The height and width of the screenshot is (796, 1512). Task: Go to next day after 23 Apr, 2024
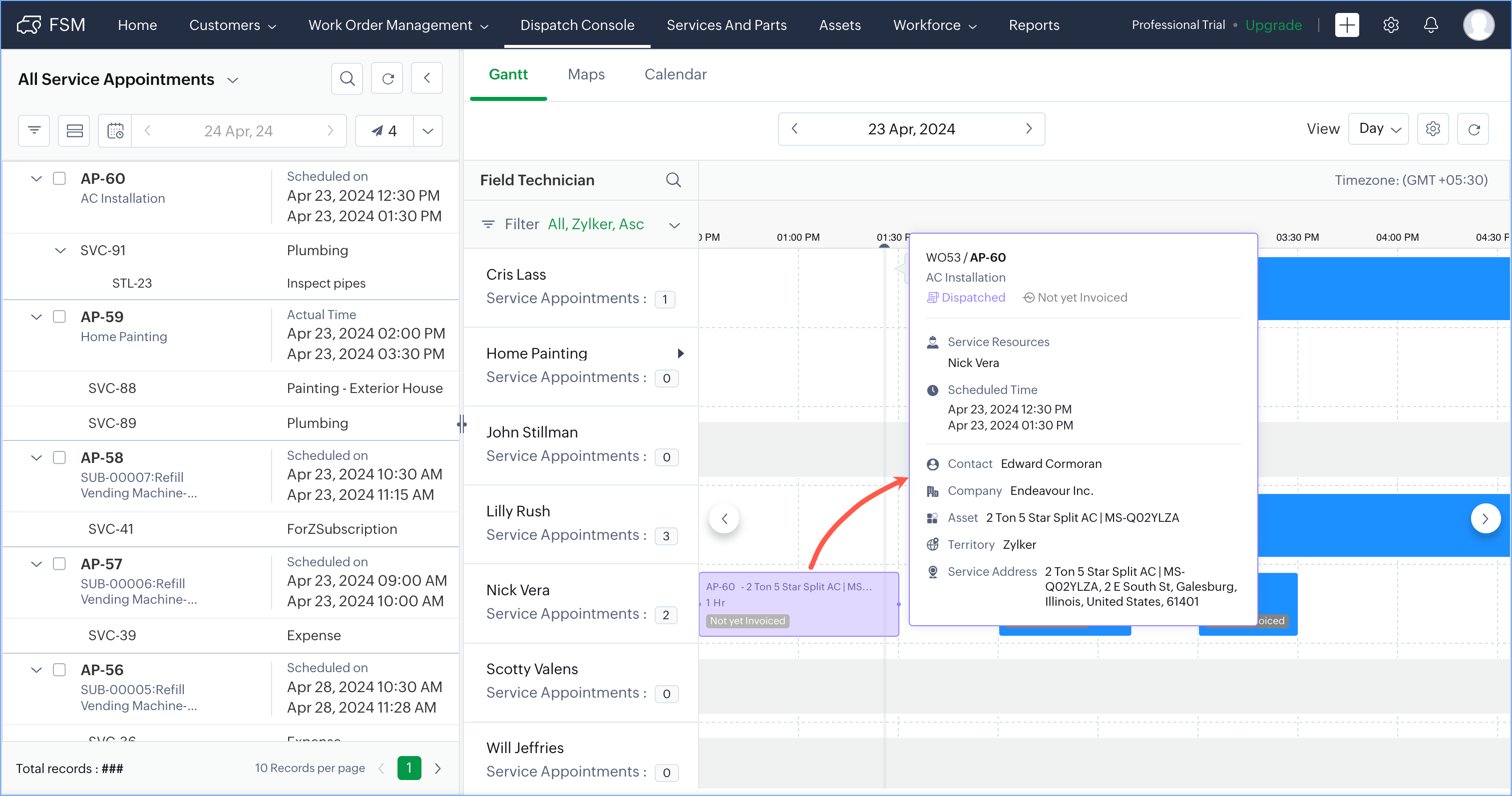pyautogui.click(x=1028, y=128)
